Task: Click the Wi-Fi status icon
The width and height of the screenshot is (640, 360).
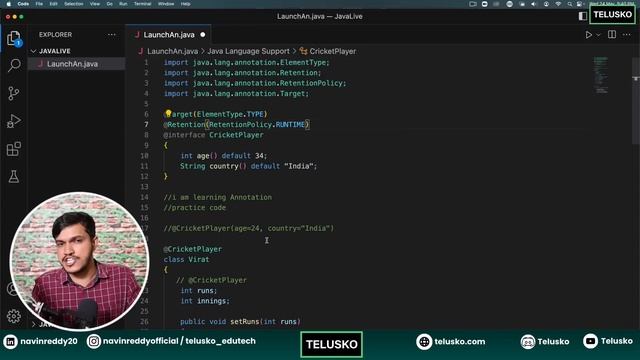Action: [x=558, y=4]
